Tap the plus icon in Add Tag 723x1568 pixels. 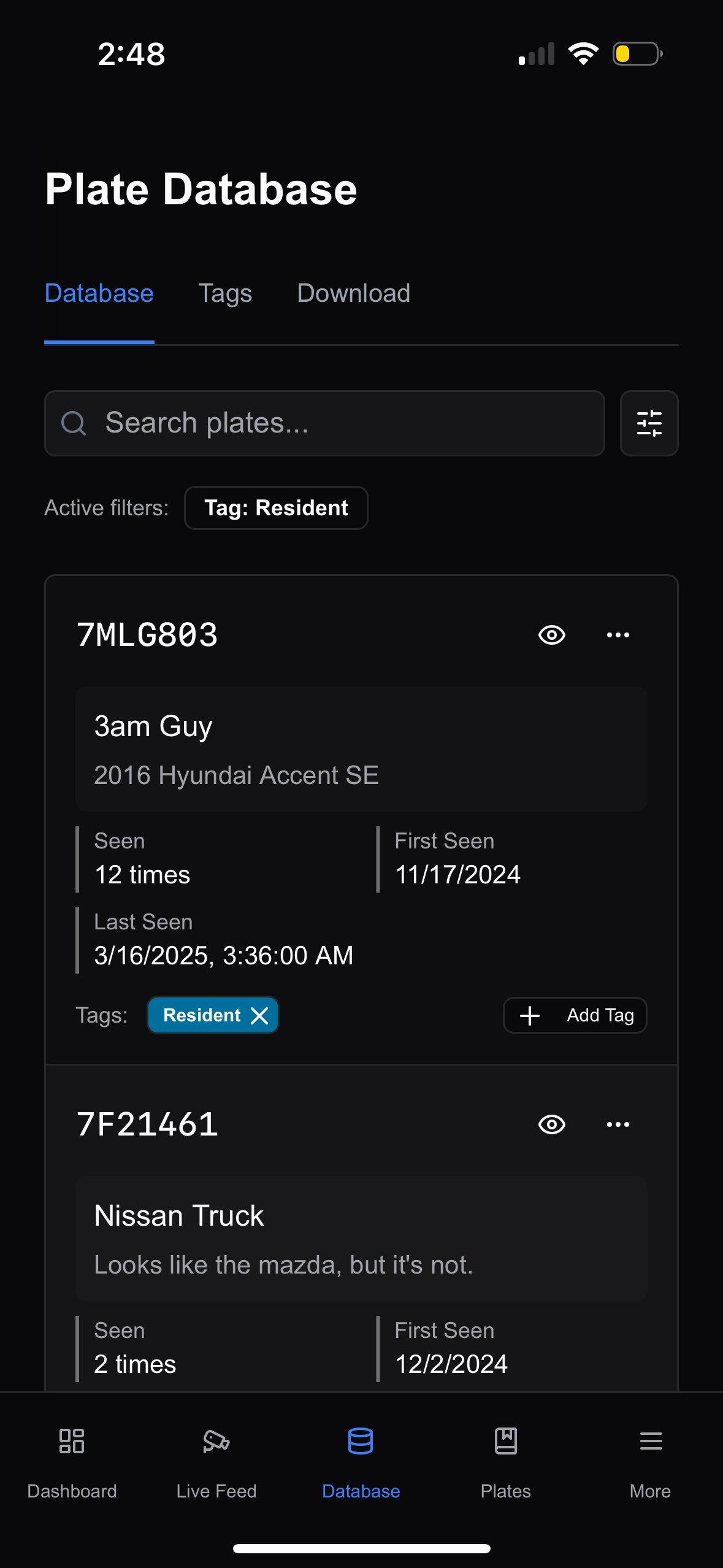pyautogui.click(x=530, y=1015)
